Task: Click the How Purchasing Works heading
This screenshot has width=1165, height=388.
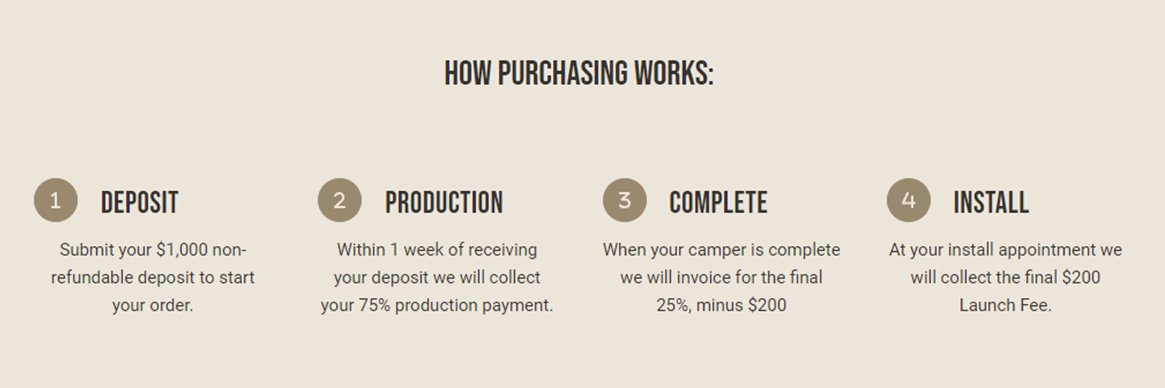Action: click(579, 74)
